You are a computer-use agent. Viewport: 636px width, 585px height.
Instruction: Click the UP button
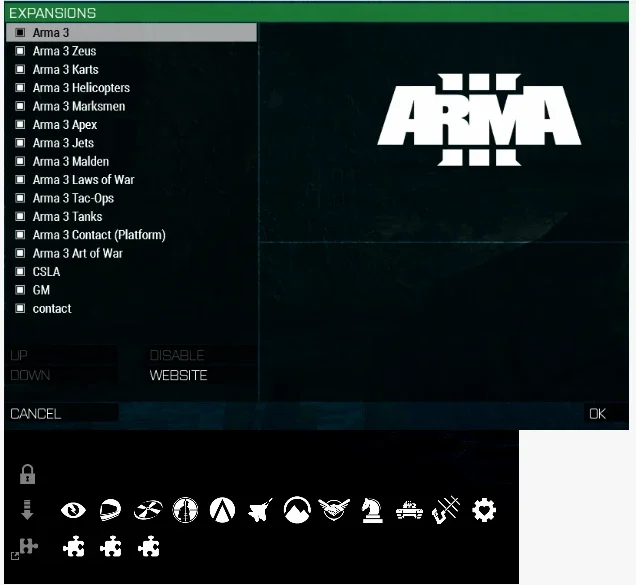[x=61, y=355]
